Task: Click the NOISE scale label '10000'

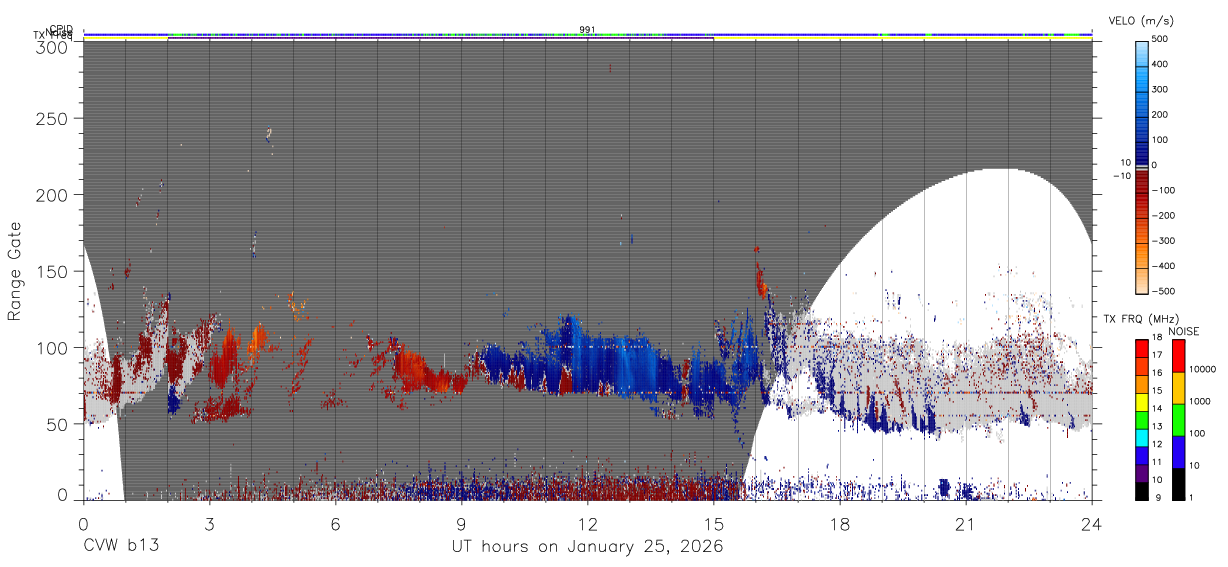Action: [x=1202, y=370]
